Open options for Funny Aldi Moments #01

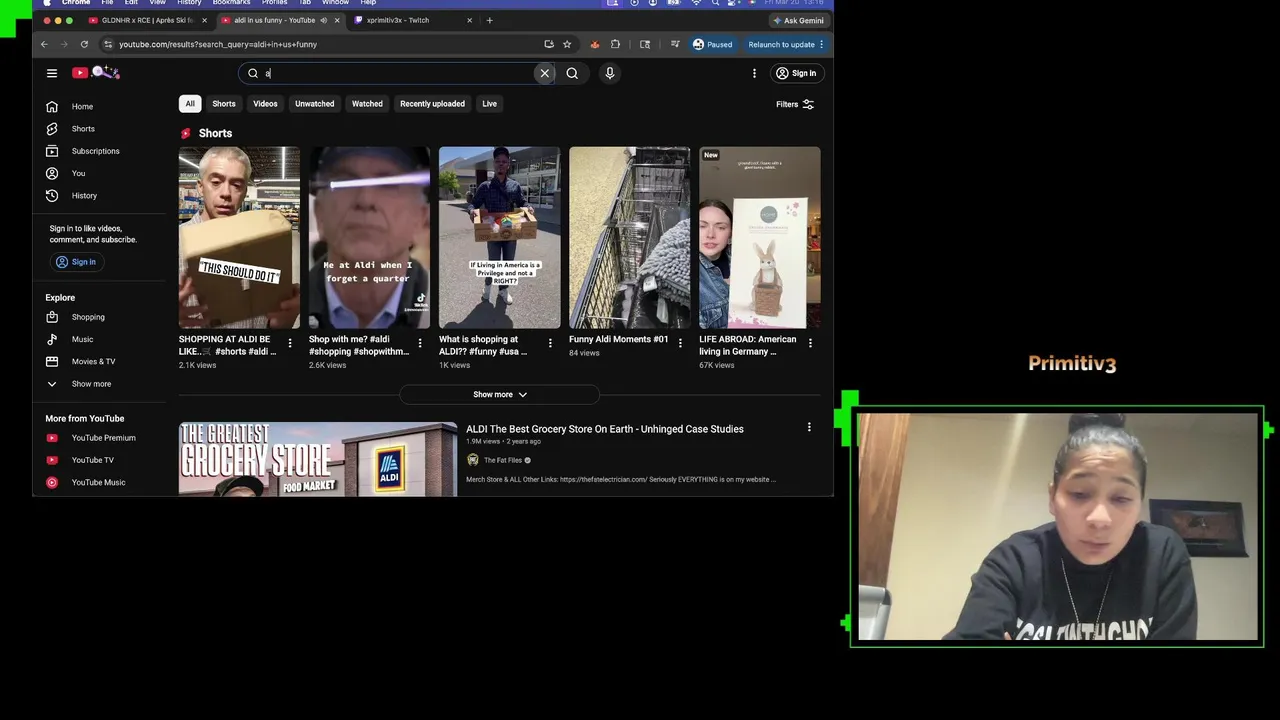click(x=680, y=343)
